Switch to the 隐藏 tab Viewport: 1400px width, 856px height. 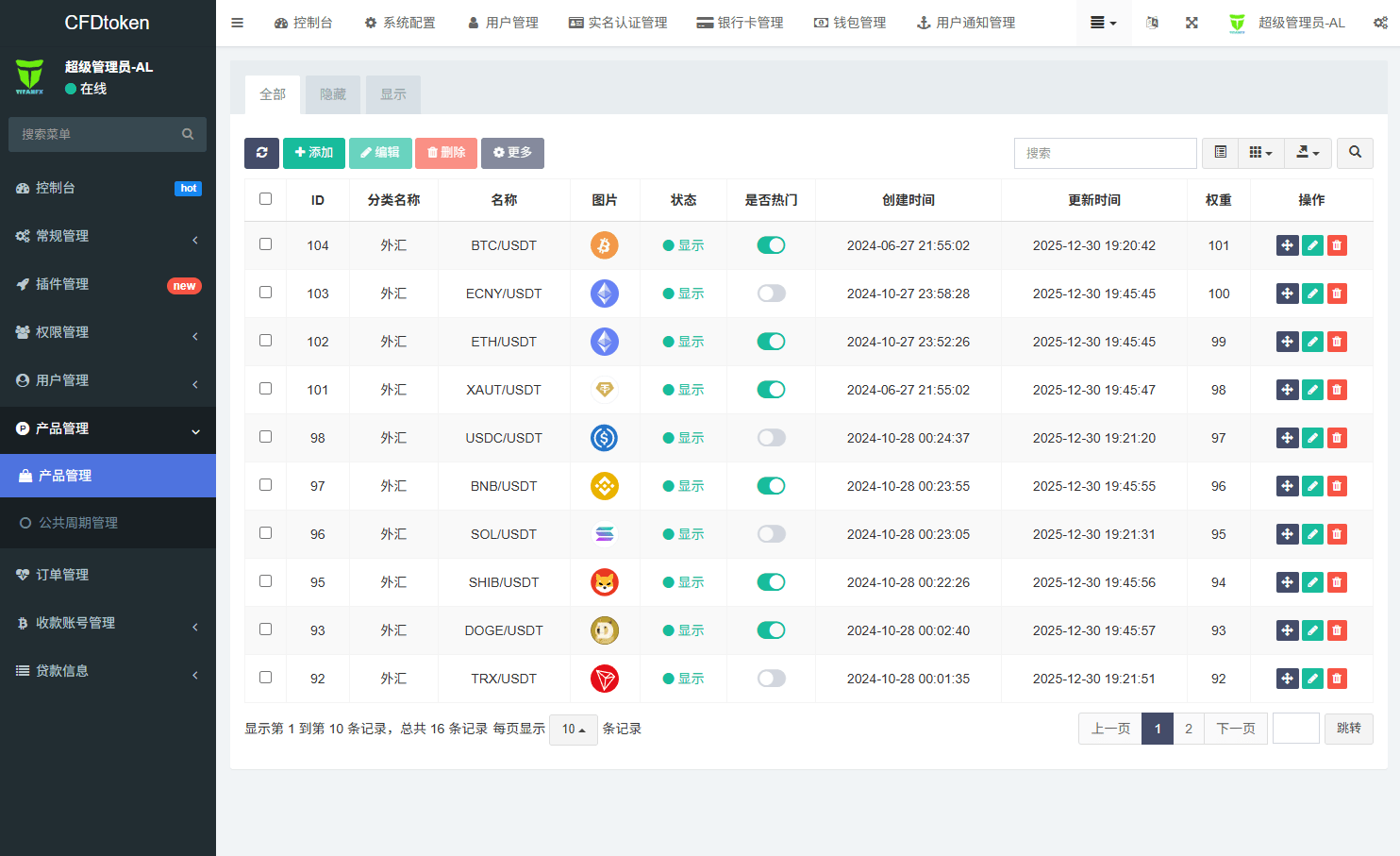332,94
